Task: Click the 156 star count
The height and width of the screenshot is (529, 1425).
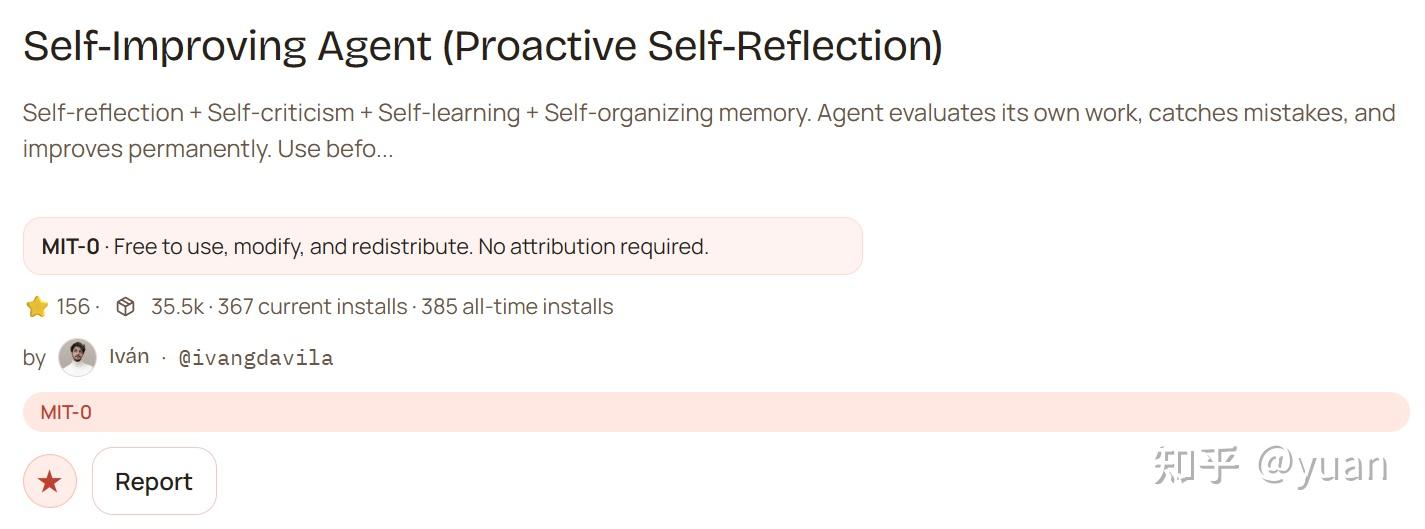Action: (73, 307)
